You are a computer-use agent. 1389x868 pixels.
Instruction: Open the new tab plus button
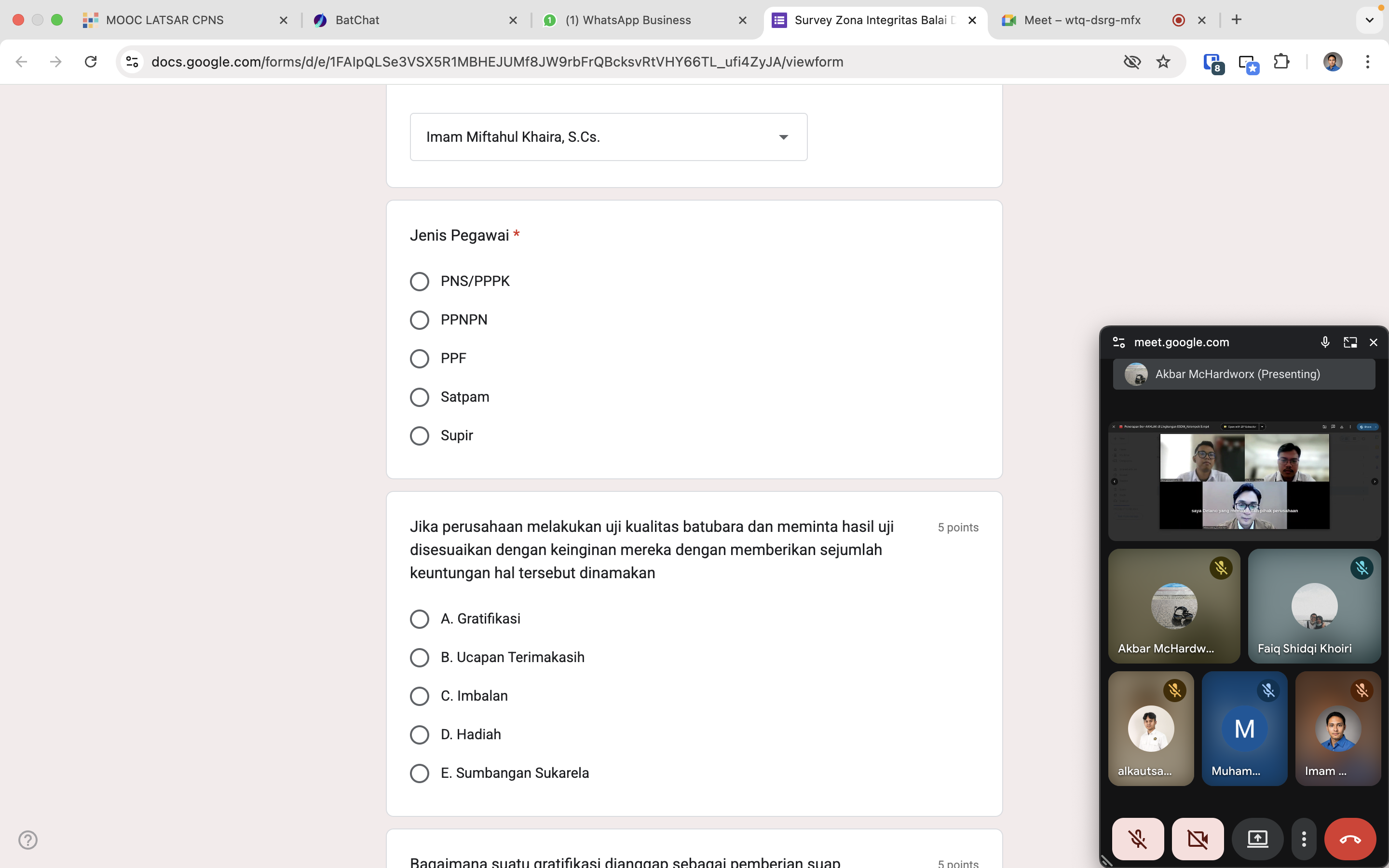pos(1236,20)
